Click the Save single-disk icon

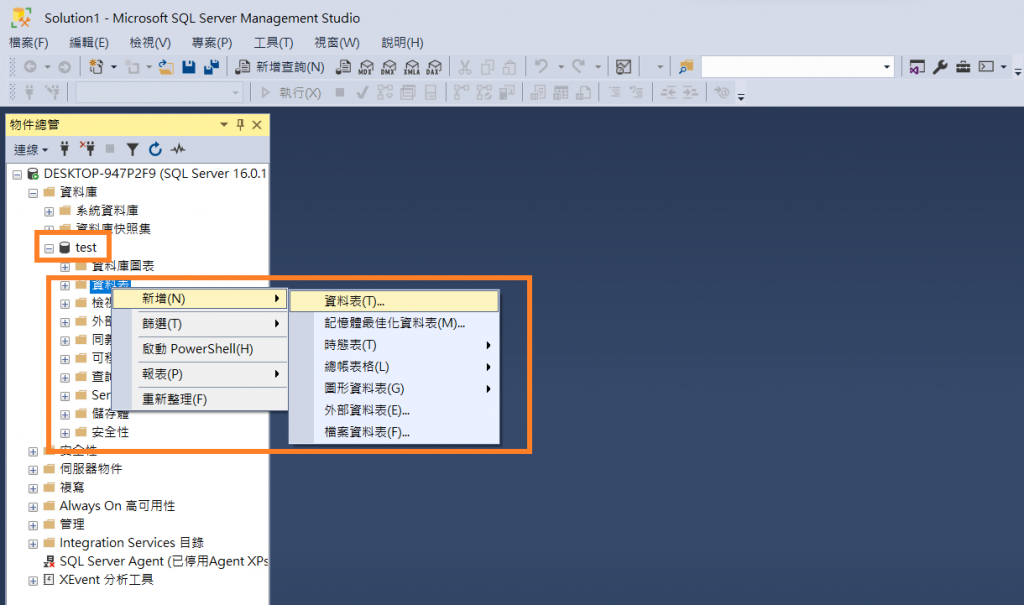pyautogui.click(x=189, y=67)
